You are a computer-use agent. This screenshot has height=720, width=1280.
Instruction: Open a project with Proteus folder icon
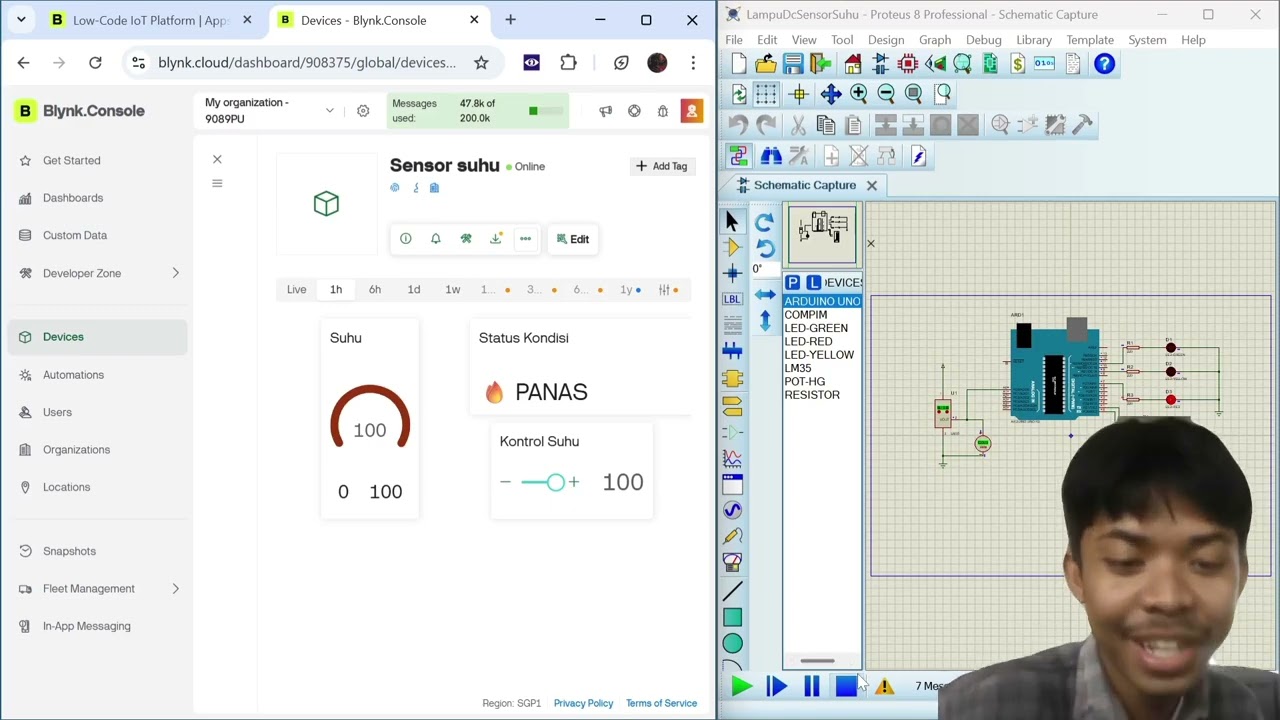coord(766,64)
